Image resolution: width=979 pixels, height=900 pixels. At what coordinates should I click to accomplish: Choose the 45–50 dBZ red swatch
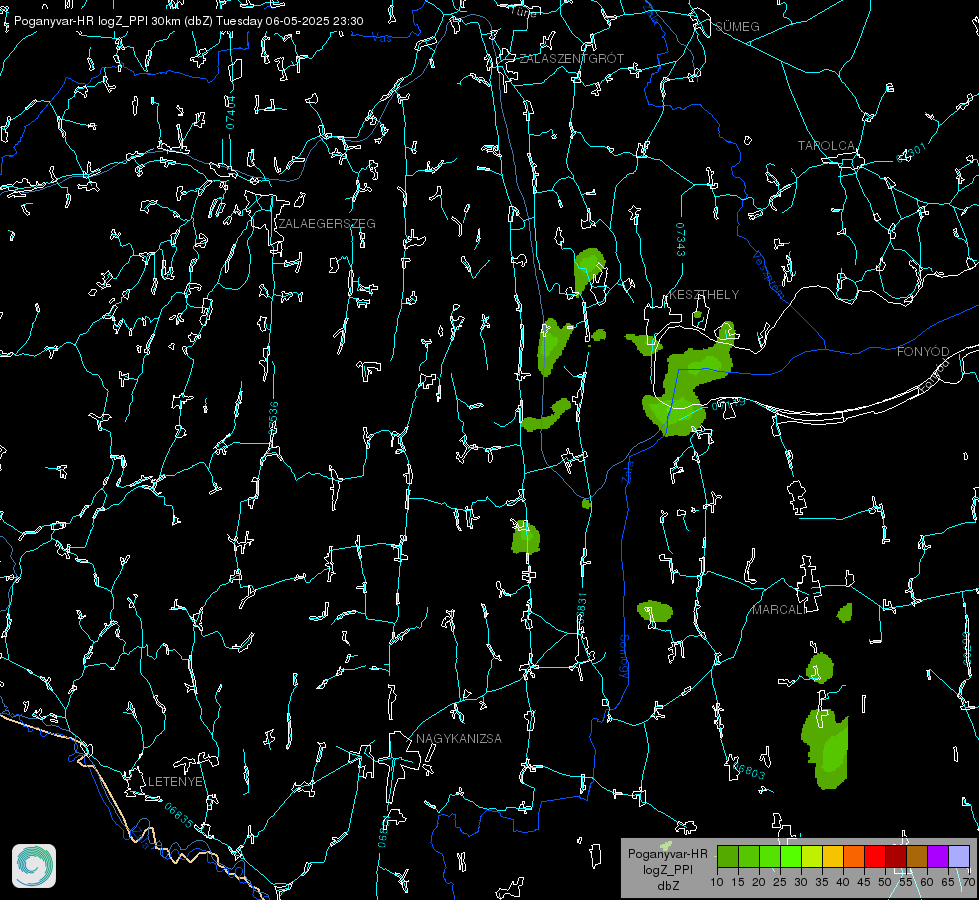(875, 856)
